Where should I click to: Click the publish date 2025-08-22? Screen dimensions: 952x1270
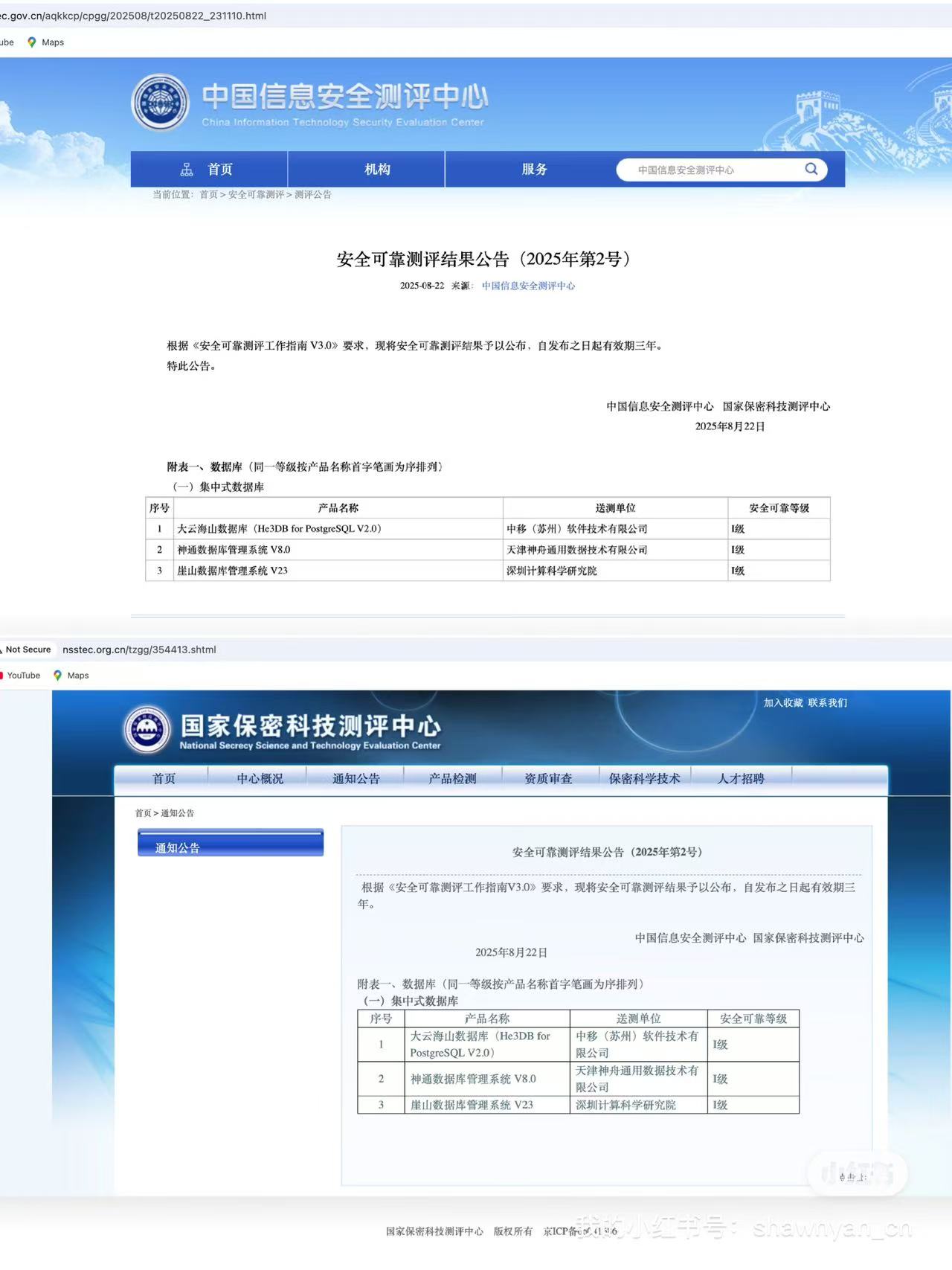pos(422,286)
